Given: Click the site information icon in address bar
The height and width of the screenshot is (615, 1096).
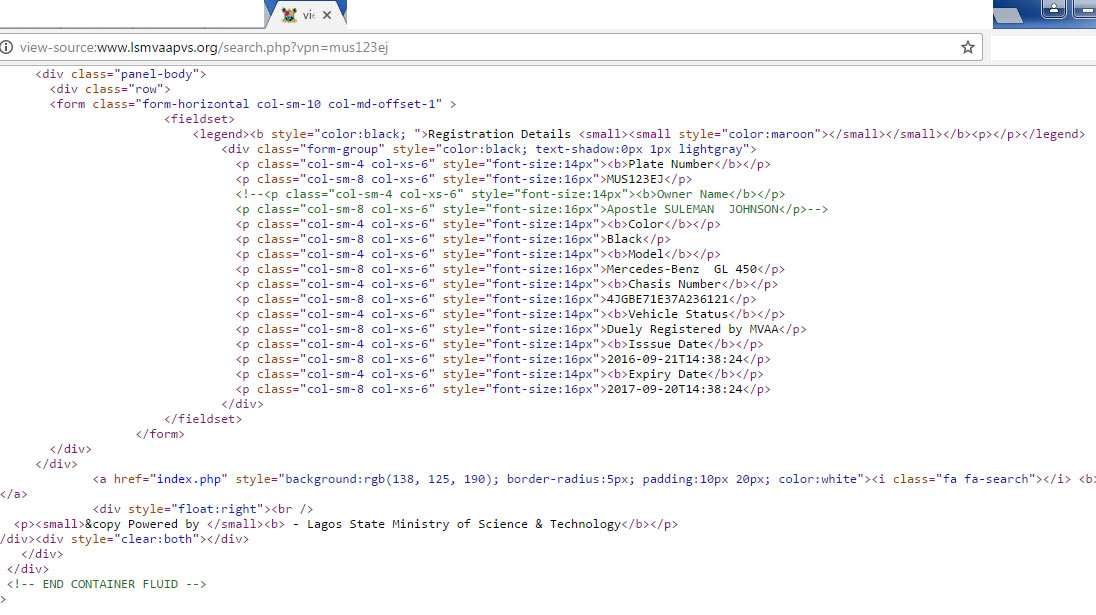Looking at the screenshot, I should (x=6, y=48).
